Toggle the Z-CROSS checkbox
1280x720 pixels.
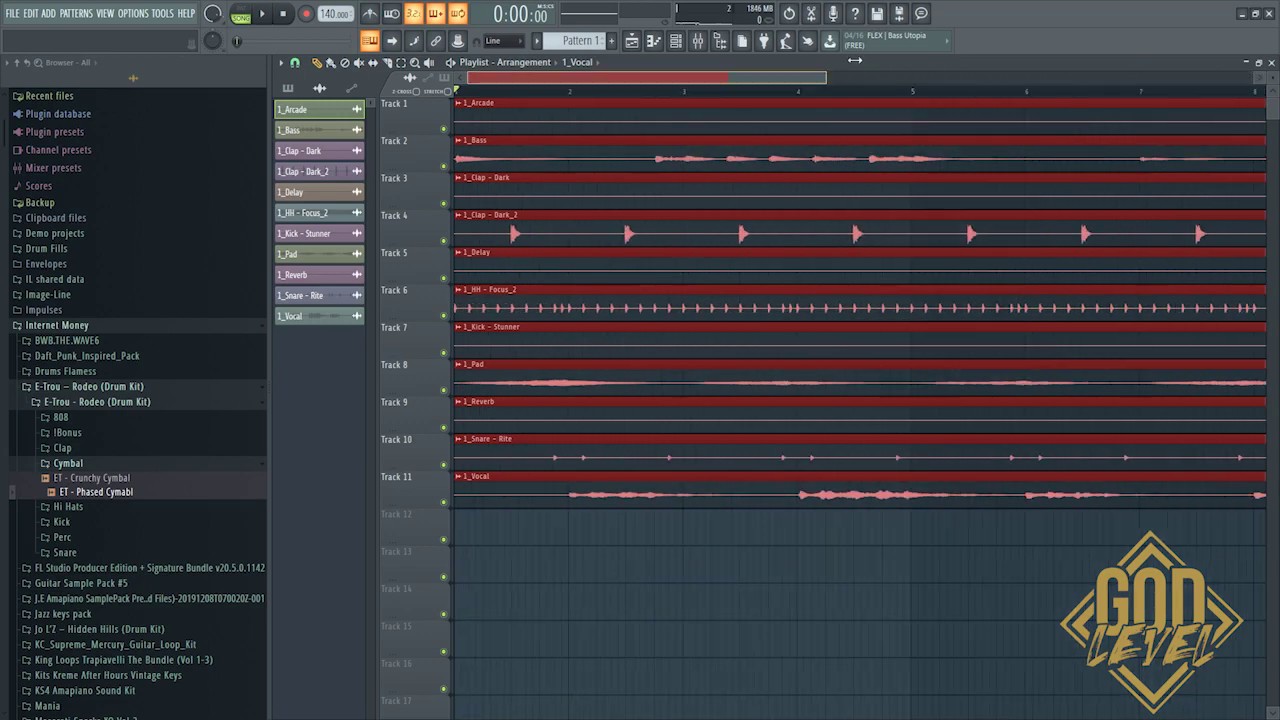click(416, 91)
